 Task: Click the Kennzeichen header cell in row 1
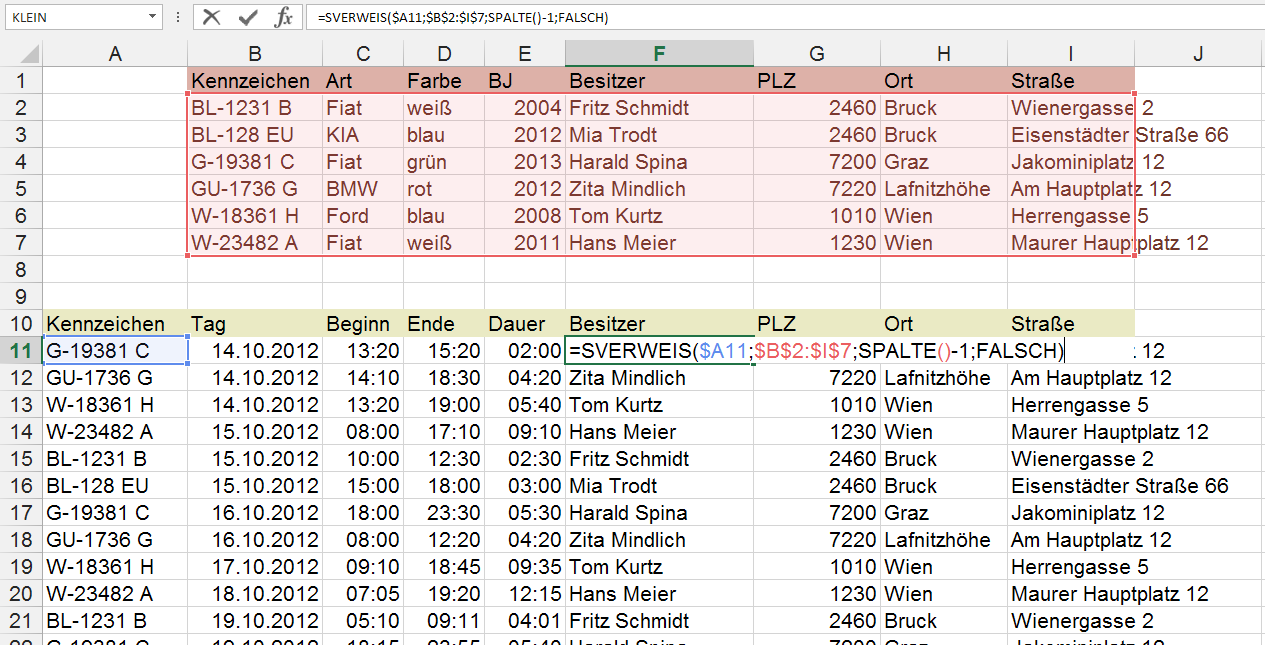(x=254, y=81)
